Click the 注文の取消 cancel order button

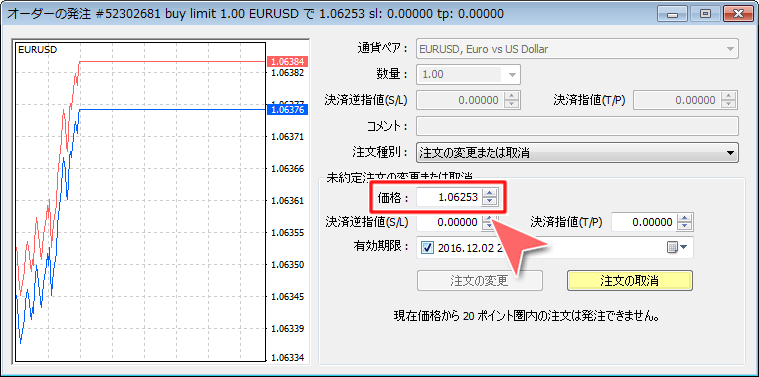[629, 281]
